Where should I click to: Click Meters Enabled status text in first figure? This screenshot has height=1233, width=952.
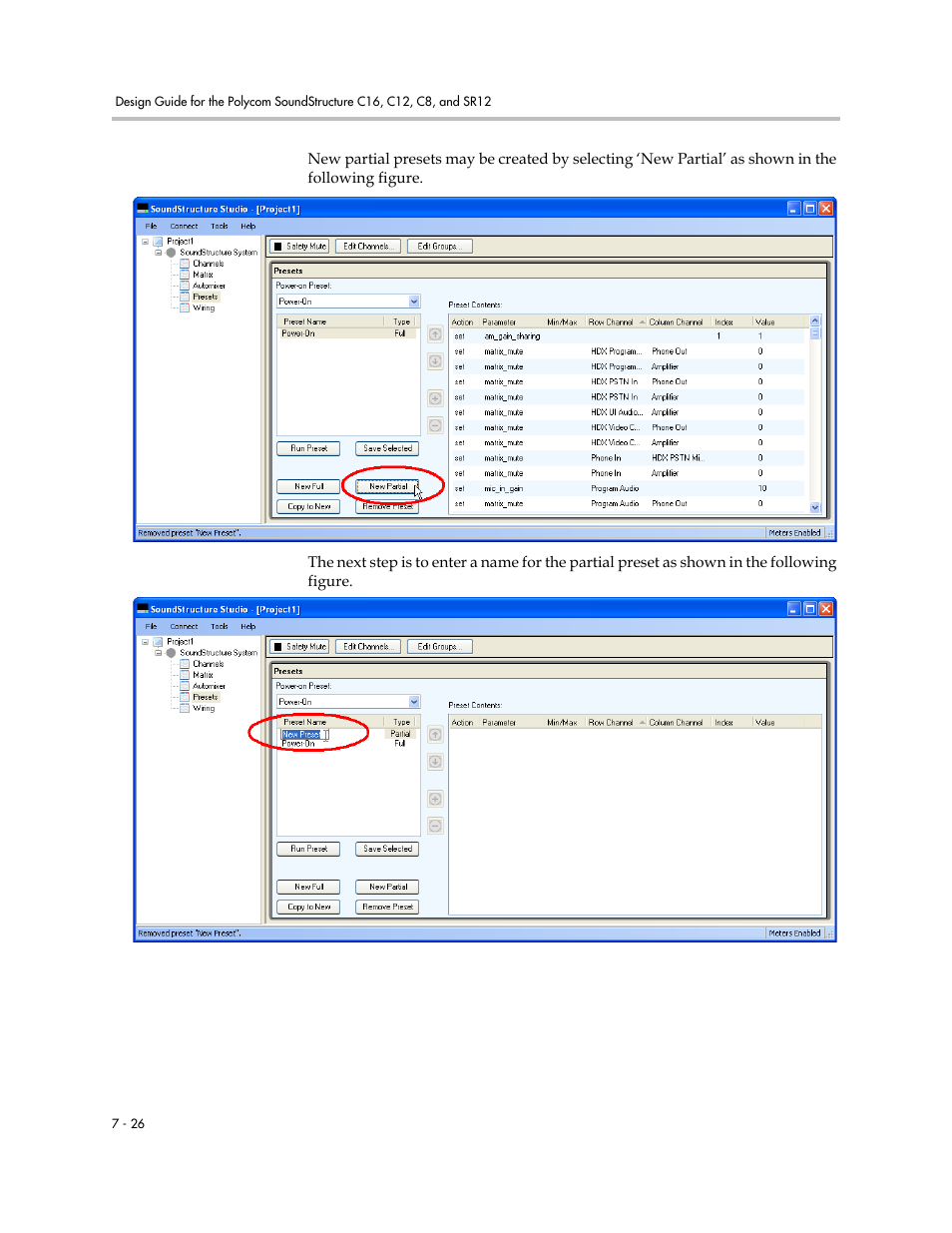[x=795, y=533]
